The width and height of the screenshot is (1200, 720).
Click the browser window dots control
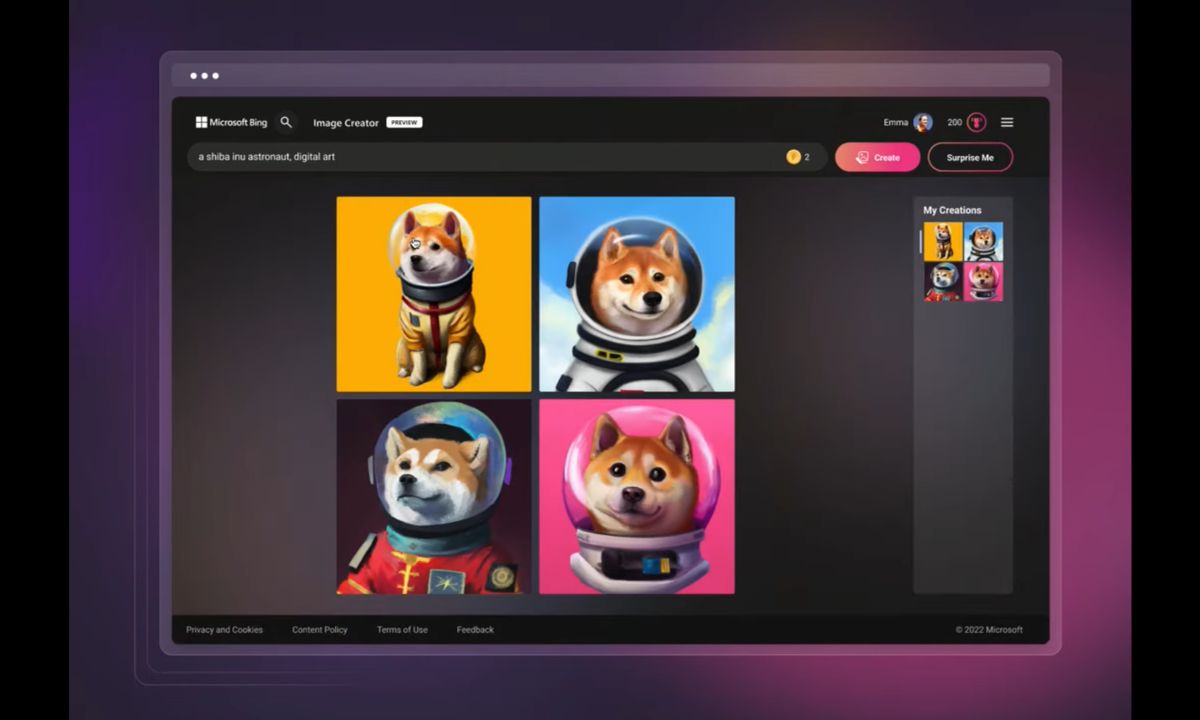coord(203,74)
